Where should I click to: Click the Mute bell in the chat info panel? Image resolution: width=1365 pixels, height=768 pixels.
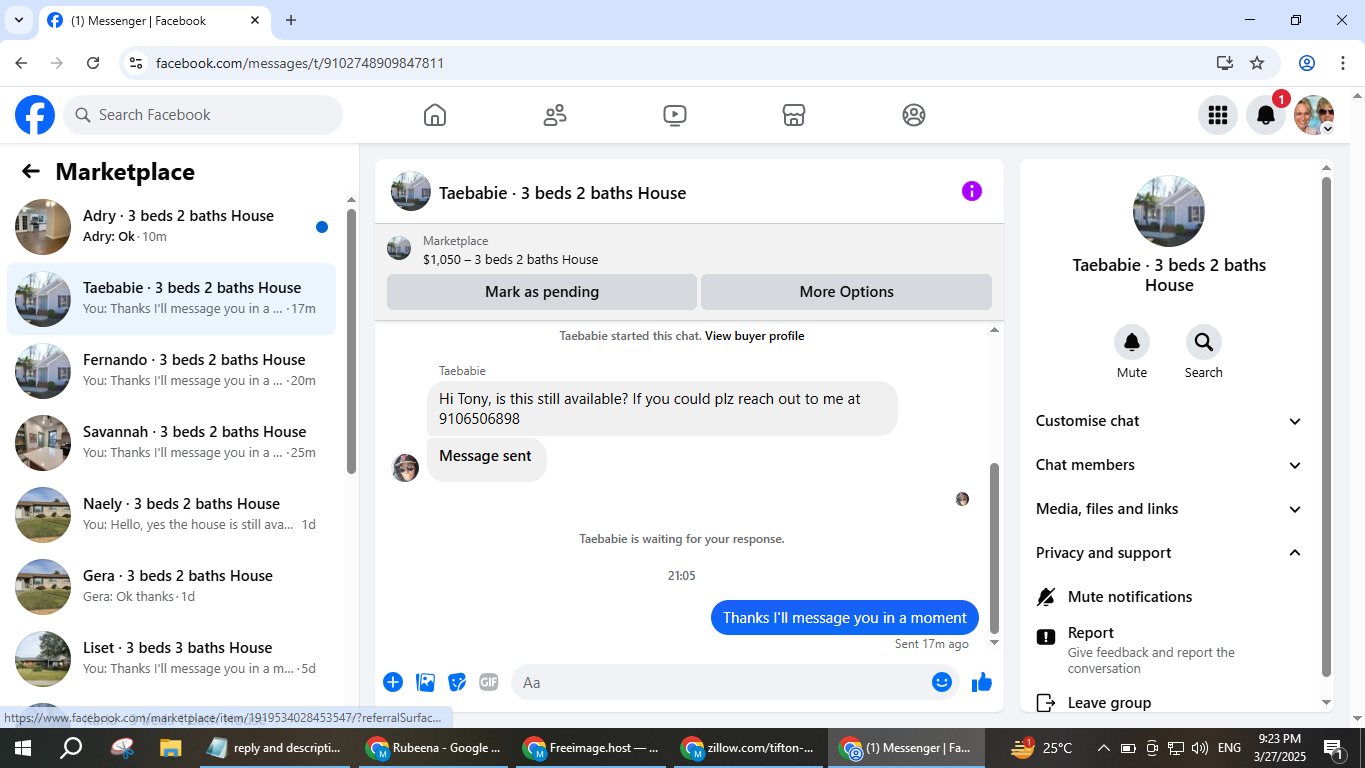point(1132,342)
